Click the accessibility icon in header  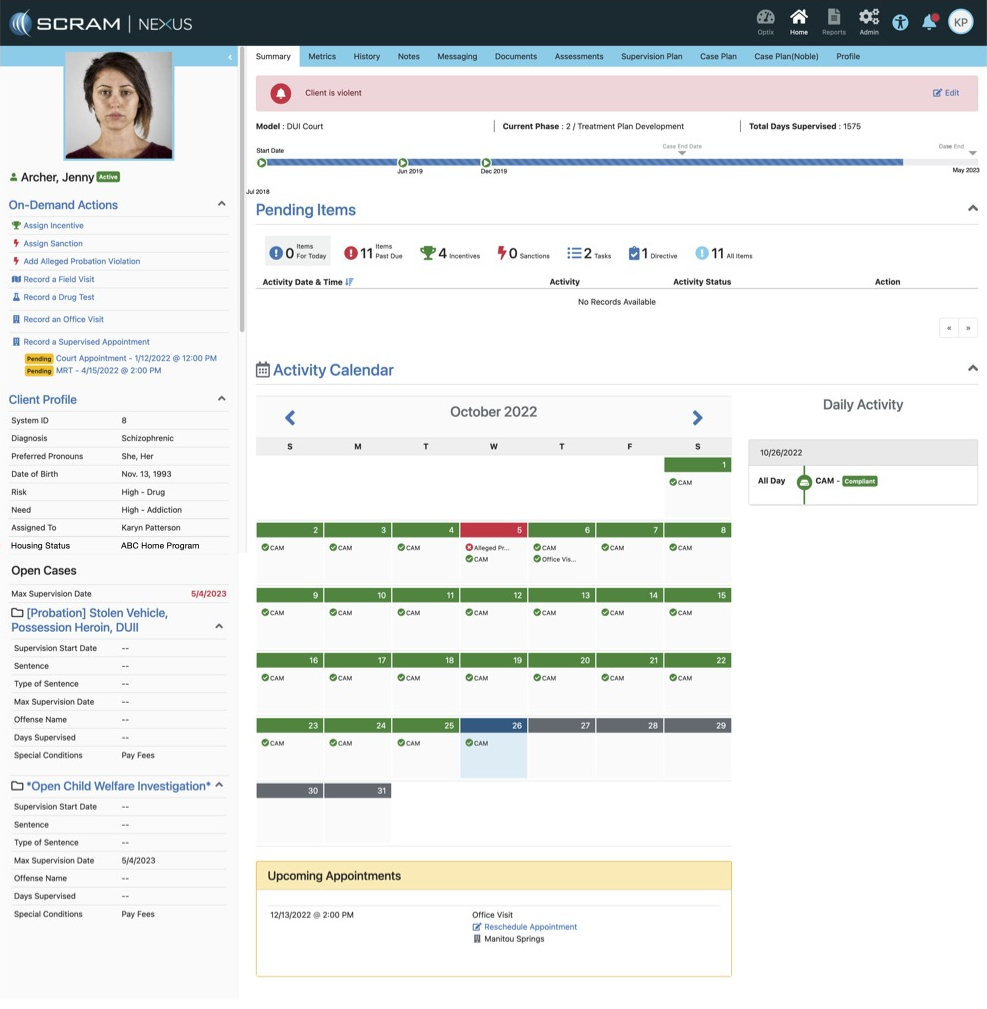point(900,22)
